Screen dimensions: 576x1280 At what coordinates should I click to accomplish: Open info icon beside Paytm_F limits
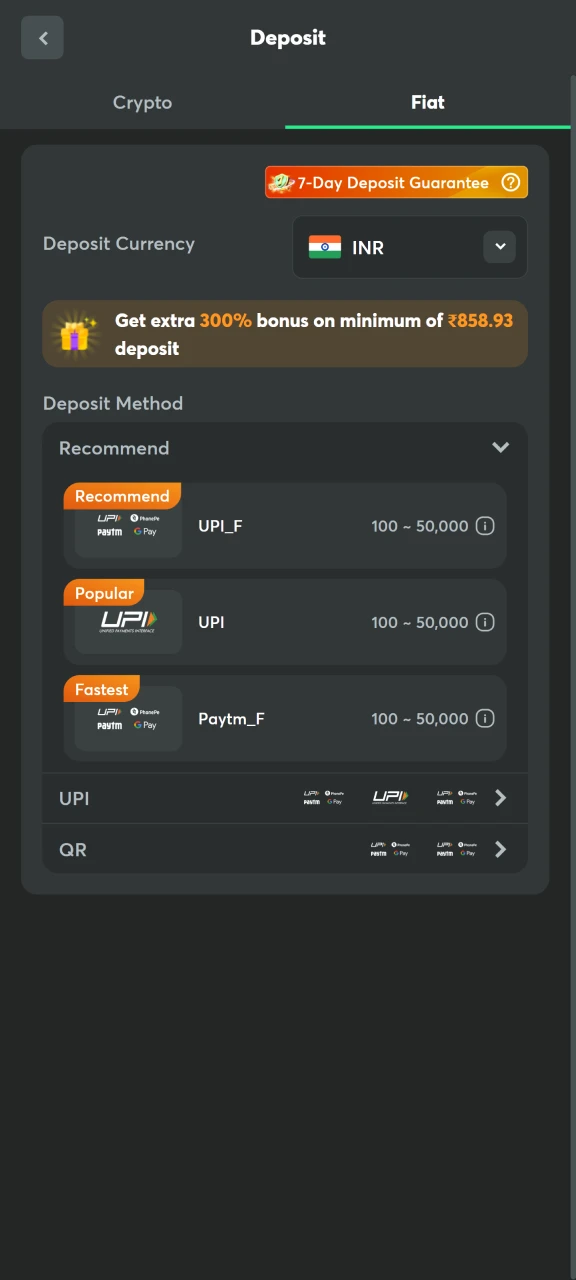point(485,718)
